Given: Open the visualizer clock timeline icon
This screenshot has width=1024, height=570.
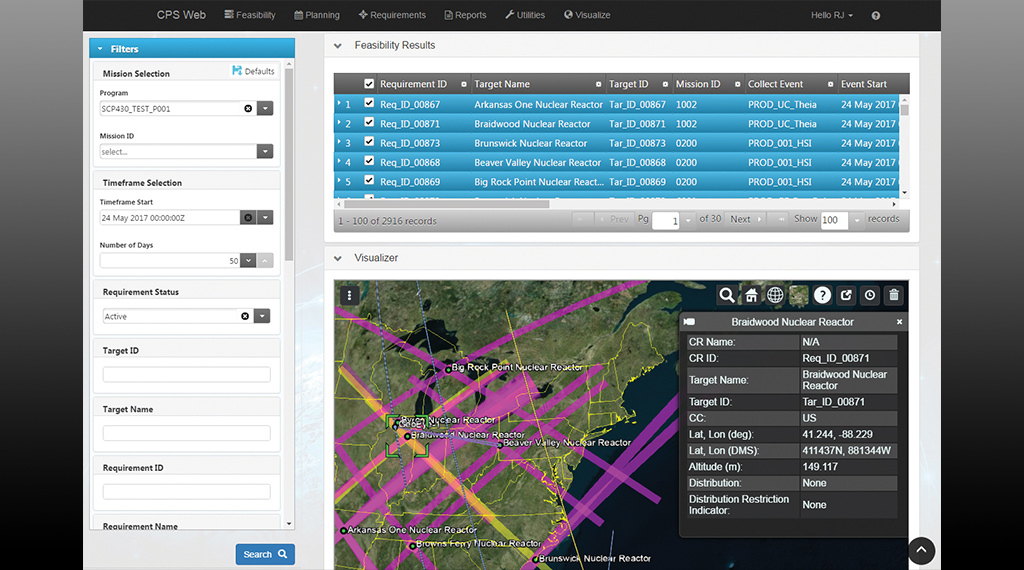Looking at the screenshot, I should click(870, 295).
